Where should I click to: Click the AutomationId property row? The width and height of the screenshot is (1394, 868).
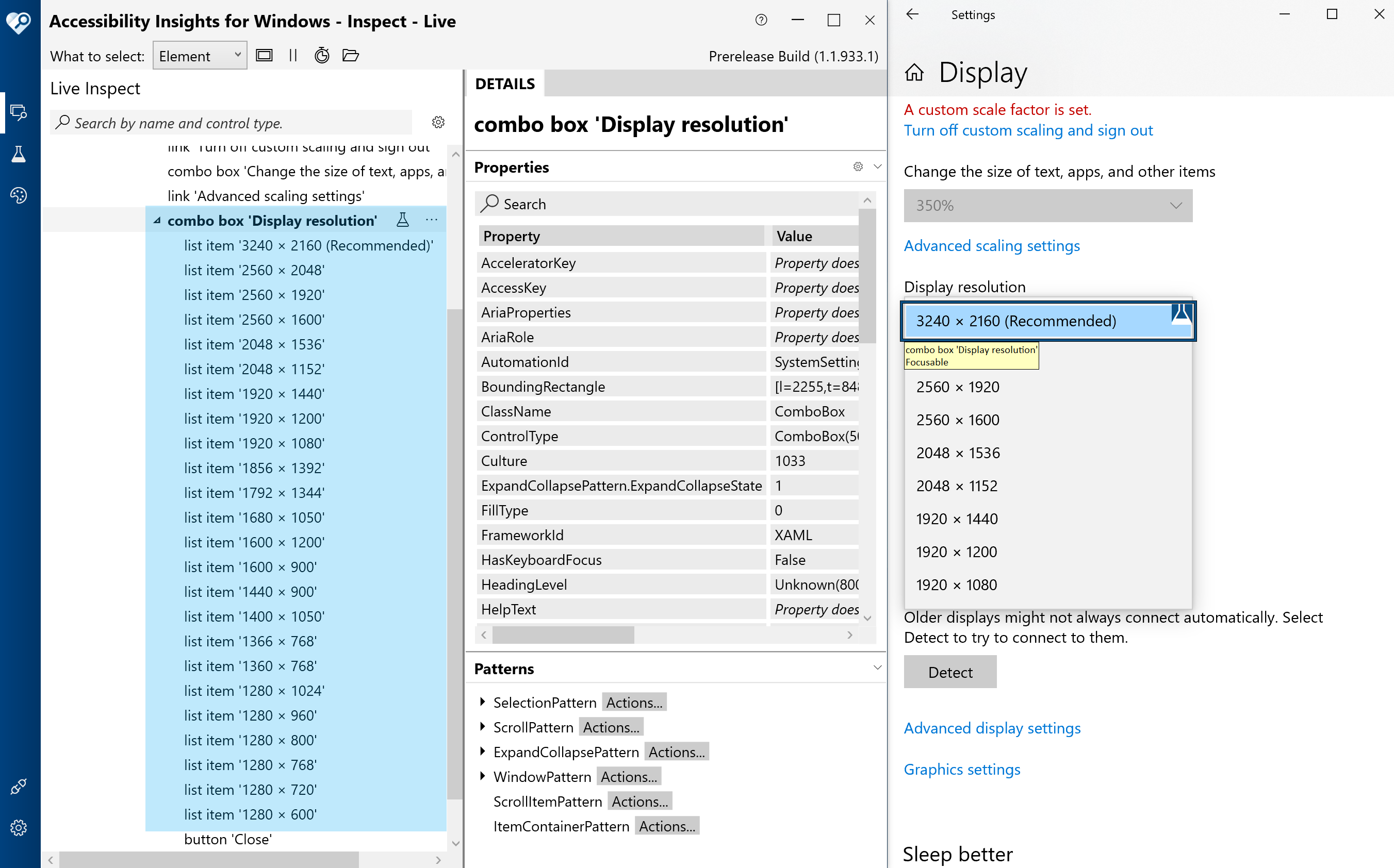pyautogui.click(x=667, y=362)
